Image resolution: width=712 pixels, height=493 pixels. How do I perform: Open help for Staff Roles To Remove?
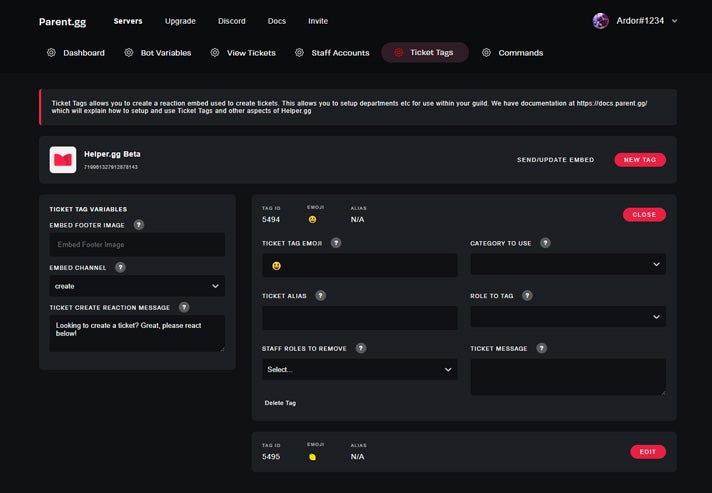[x=361, y=348]
